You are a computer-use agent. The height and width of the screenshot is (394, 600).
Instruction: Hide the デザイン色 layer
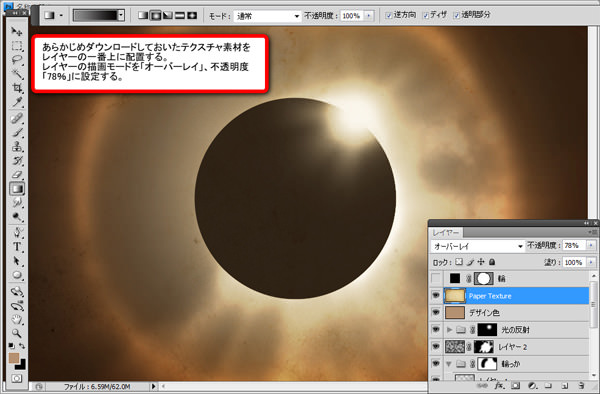point(436,312)
